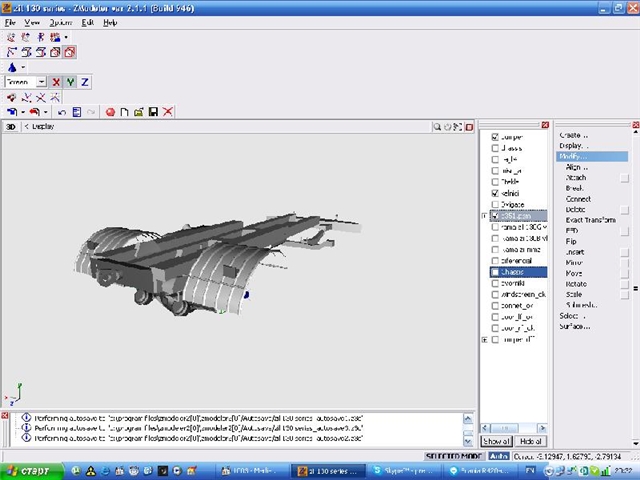
Task: Select the vertices level icon
Action: point(11,52)
